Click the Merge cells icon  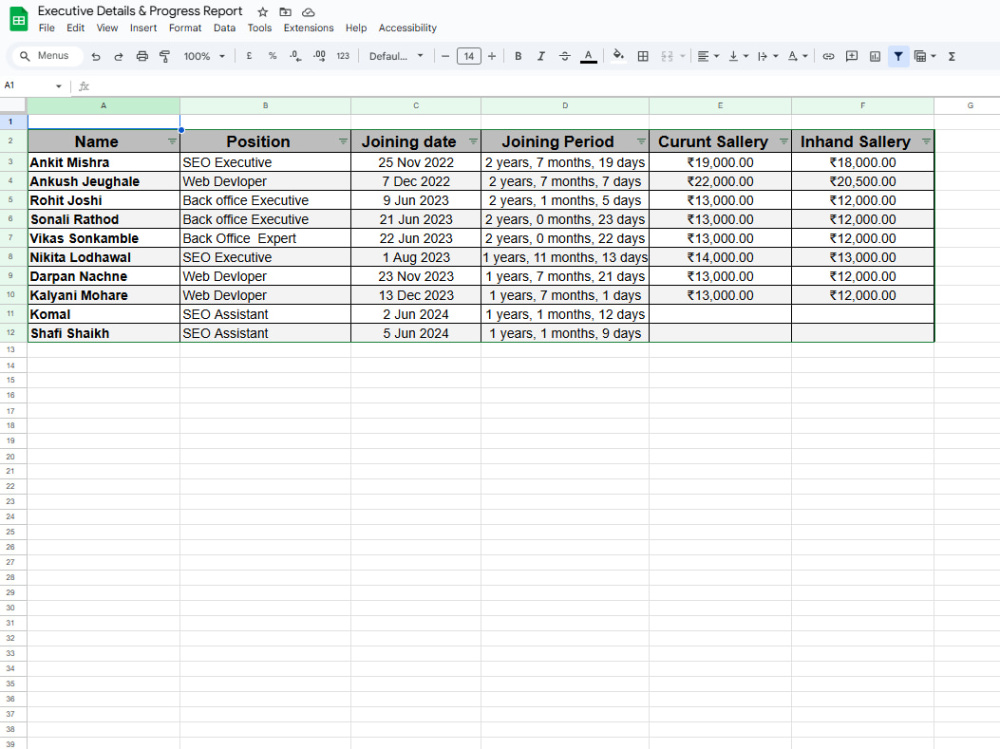point(667,56)
